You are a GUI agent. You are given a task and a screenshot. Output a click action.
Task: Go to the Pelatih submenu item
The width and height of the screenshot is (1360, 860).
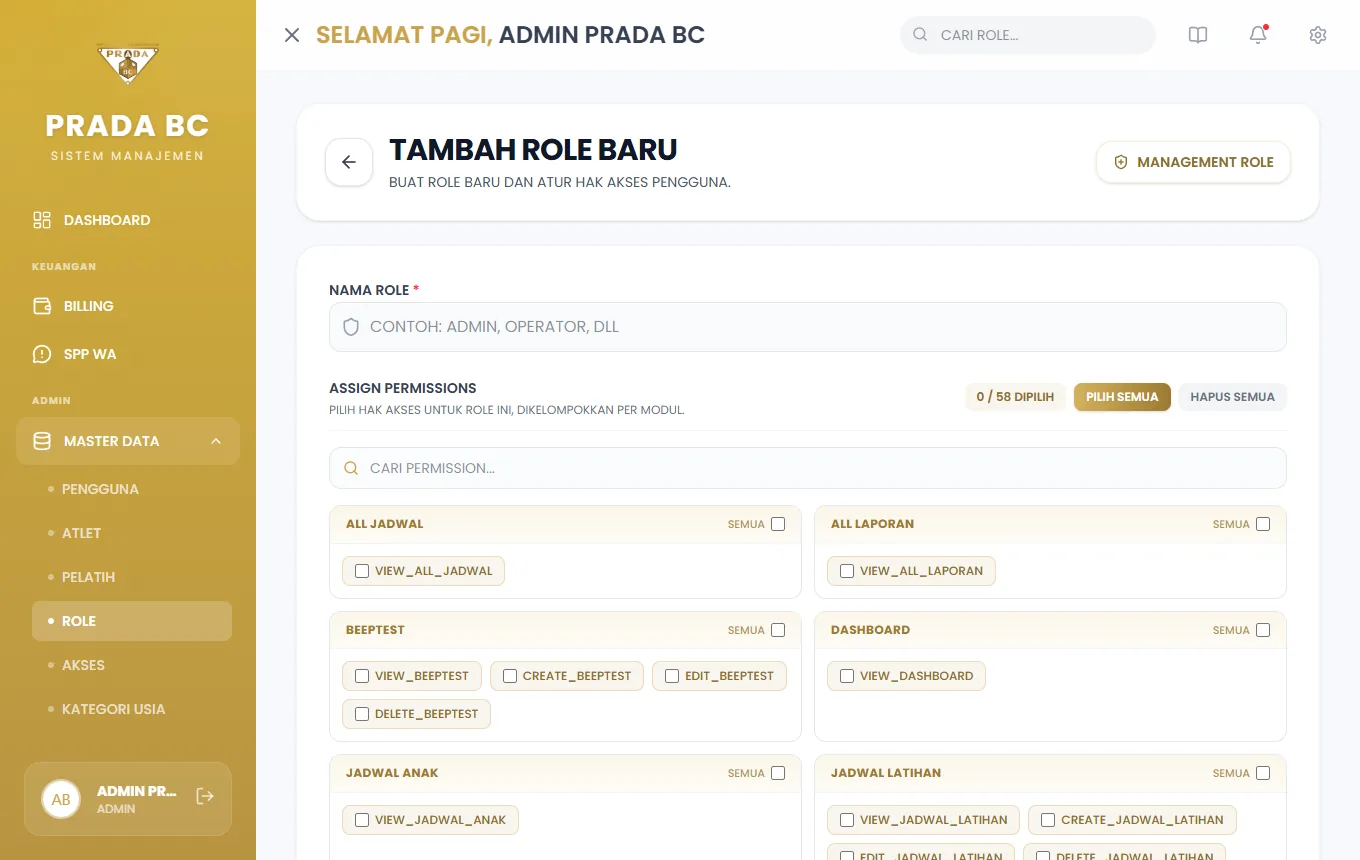click(x=132, y=577)
